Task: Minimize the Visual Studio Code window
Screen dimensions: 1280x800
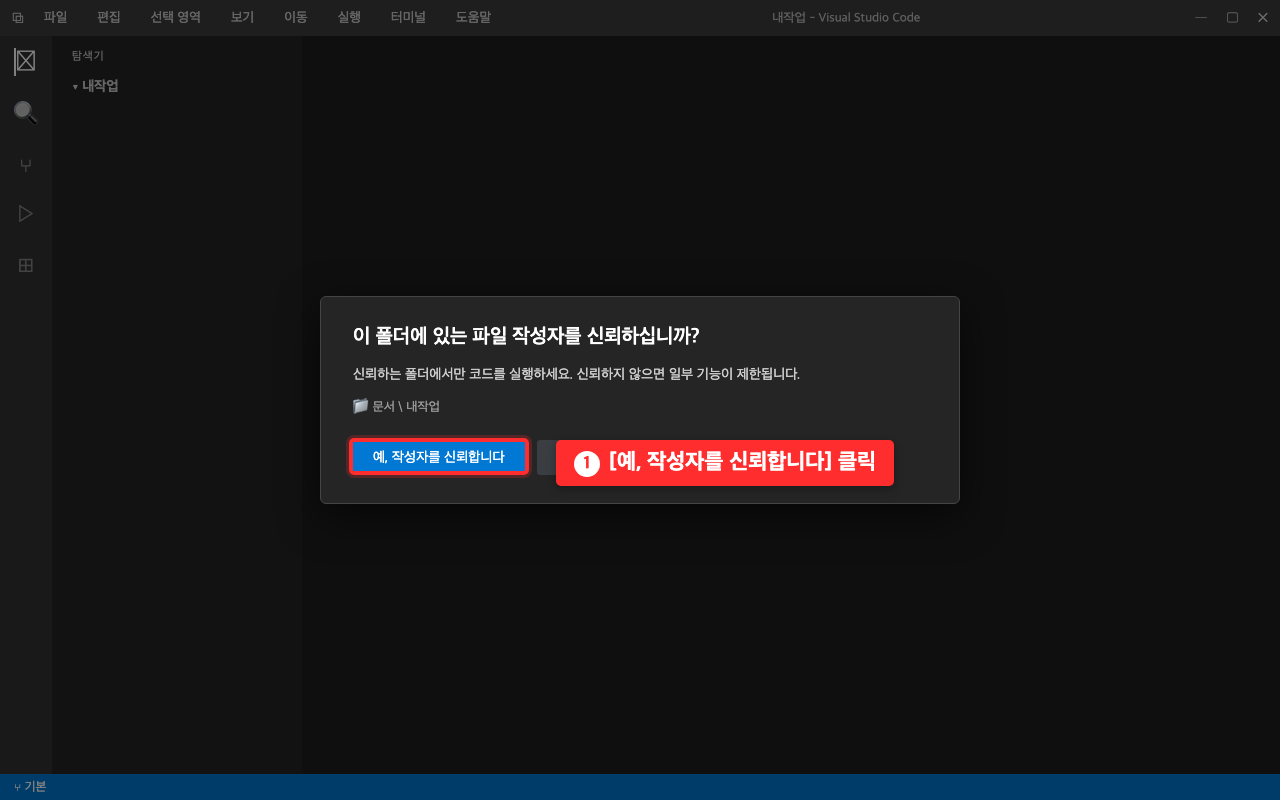Action: [1201, 17]
